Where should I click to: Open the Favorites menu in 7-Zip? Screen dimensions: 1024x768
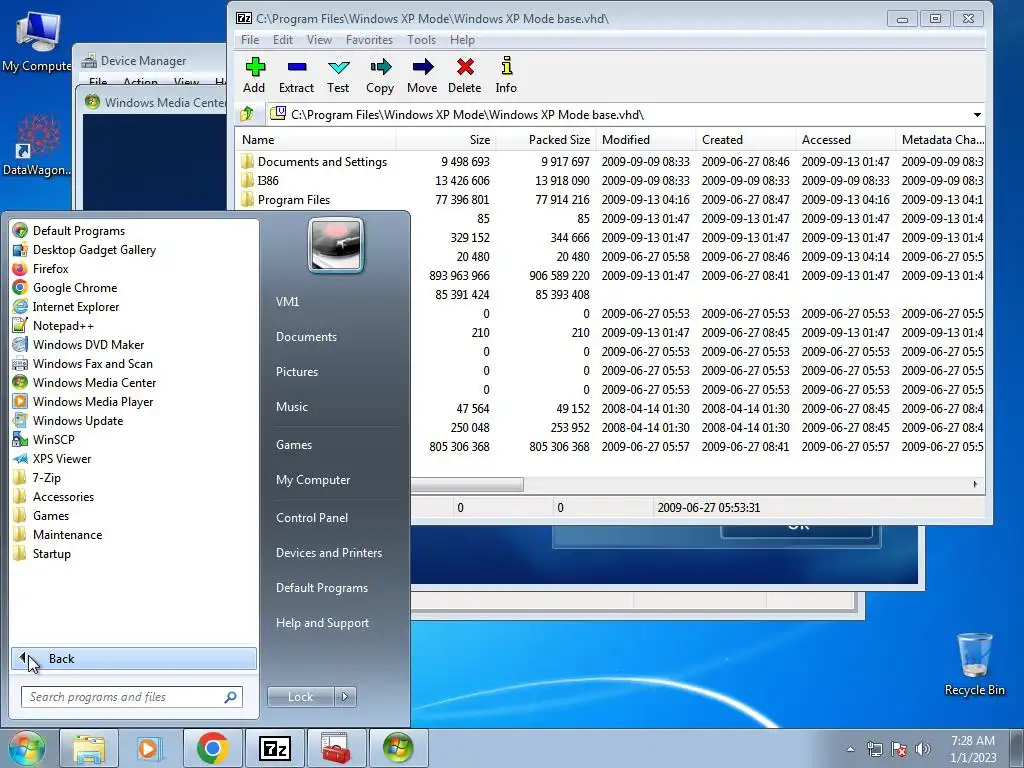pos(369,40)
